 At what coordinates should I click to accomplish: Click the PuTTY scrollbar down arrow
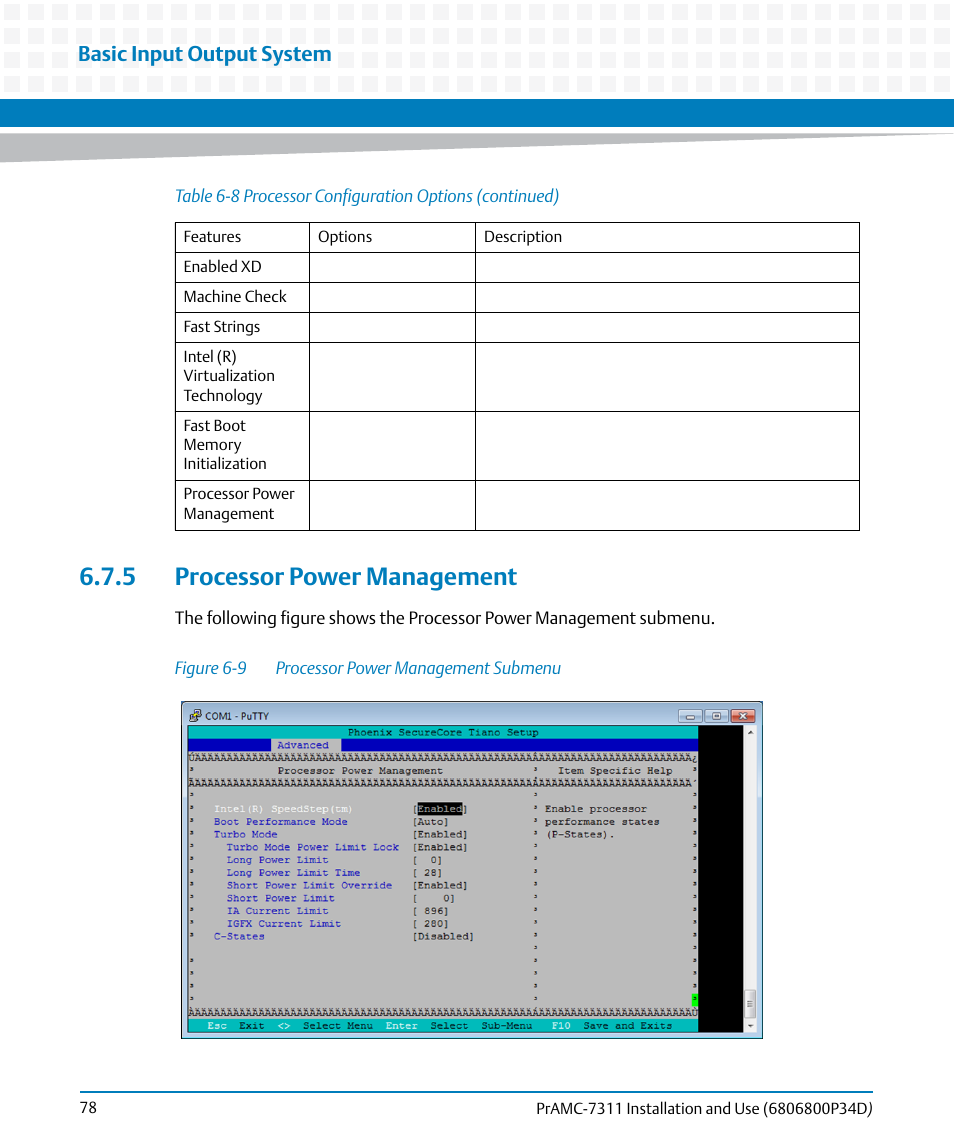tap(750, 1026)
